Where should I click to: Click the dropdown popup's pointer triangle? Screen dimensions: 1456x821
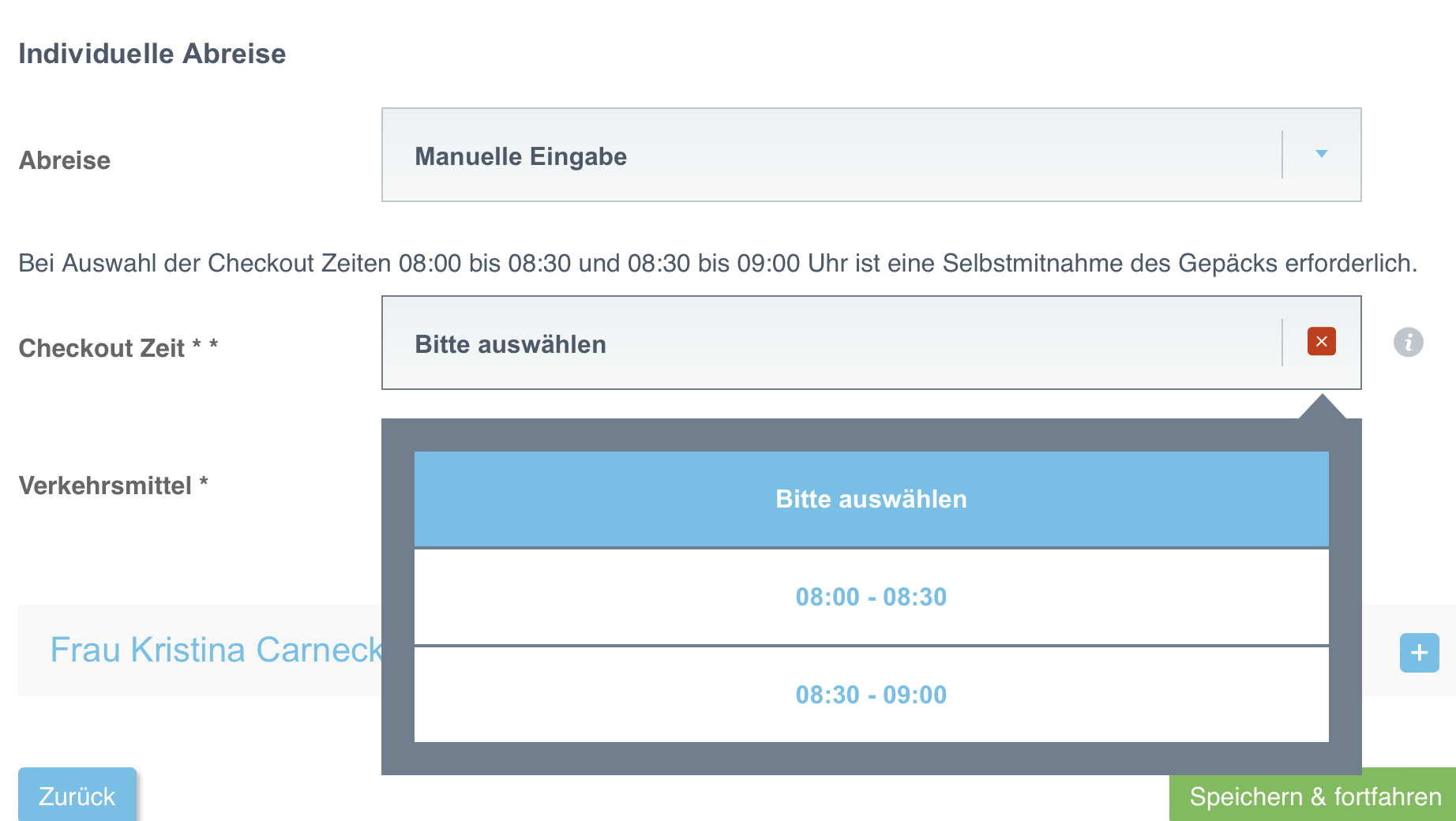[x=1322, y=407]
